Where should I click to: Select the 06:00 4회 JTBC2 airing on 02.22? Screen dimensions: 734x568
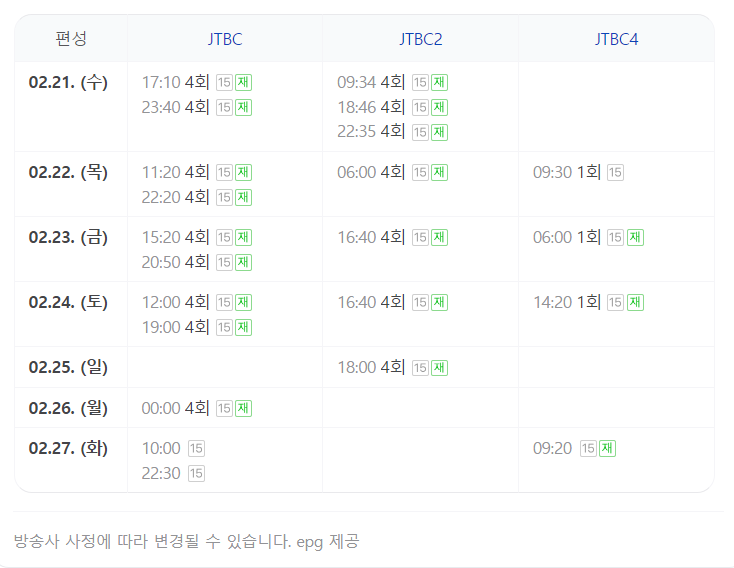coord(371,172)
